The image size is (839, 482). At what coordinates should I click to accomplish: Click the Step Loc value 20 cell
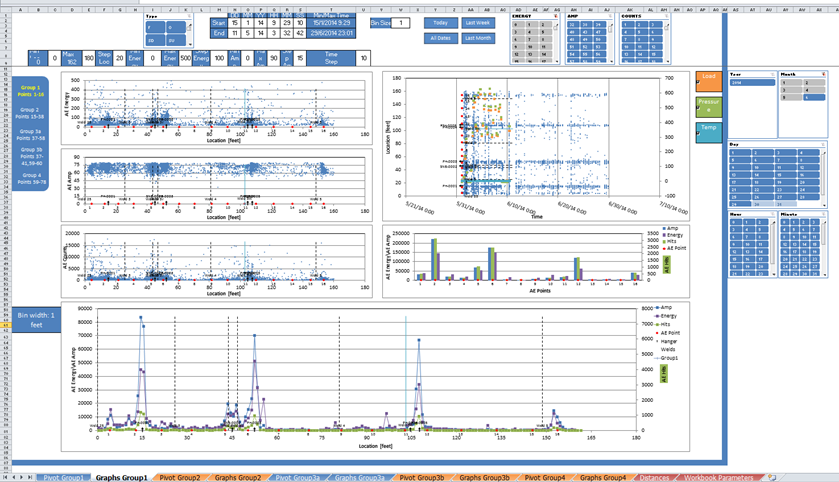pos(119,58)
